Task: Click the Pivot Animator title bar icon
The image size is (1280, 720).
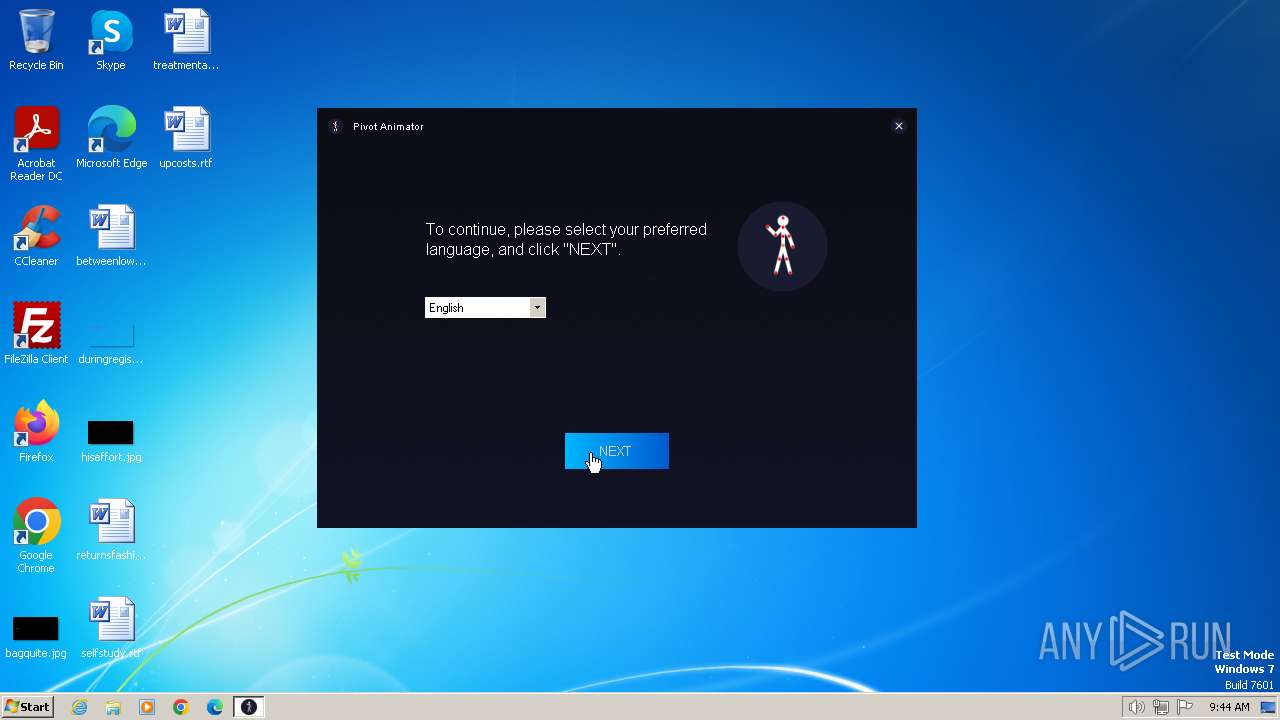Action: click(x=335, y=126)
